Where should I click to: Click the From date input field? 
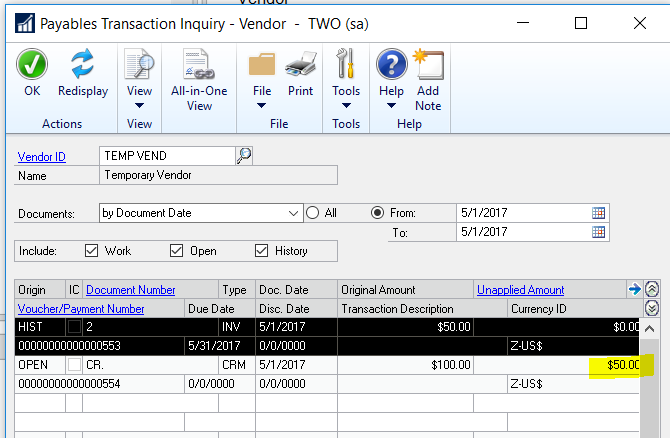[x=520, y=213]
